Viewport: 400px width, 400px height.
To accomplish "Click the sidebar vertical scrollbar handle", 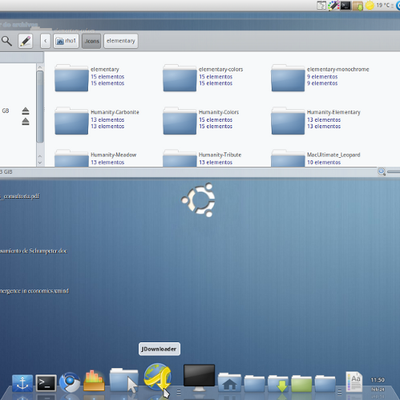I will pyautogui.click(x=40, y=107).
